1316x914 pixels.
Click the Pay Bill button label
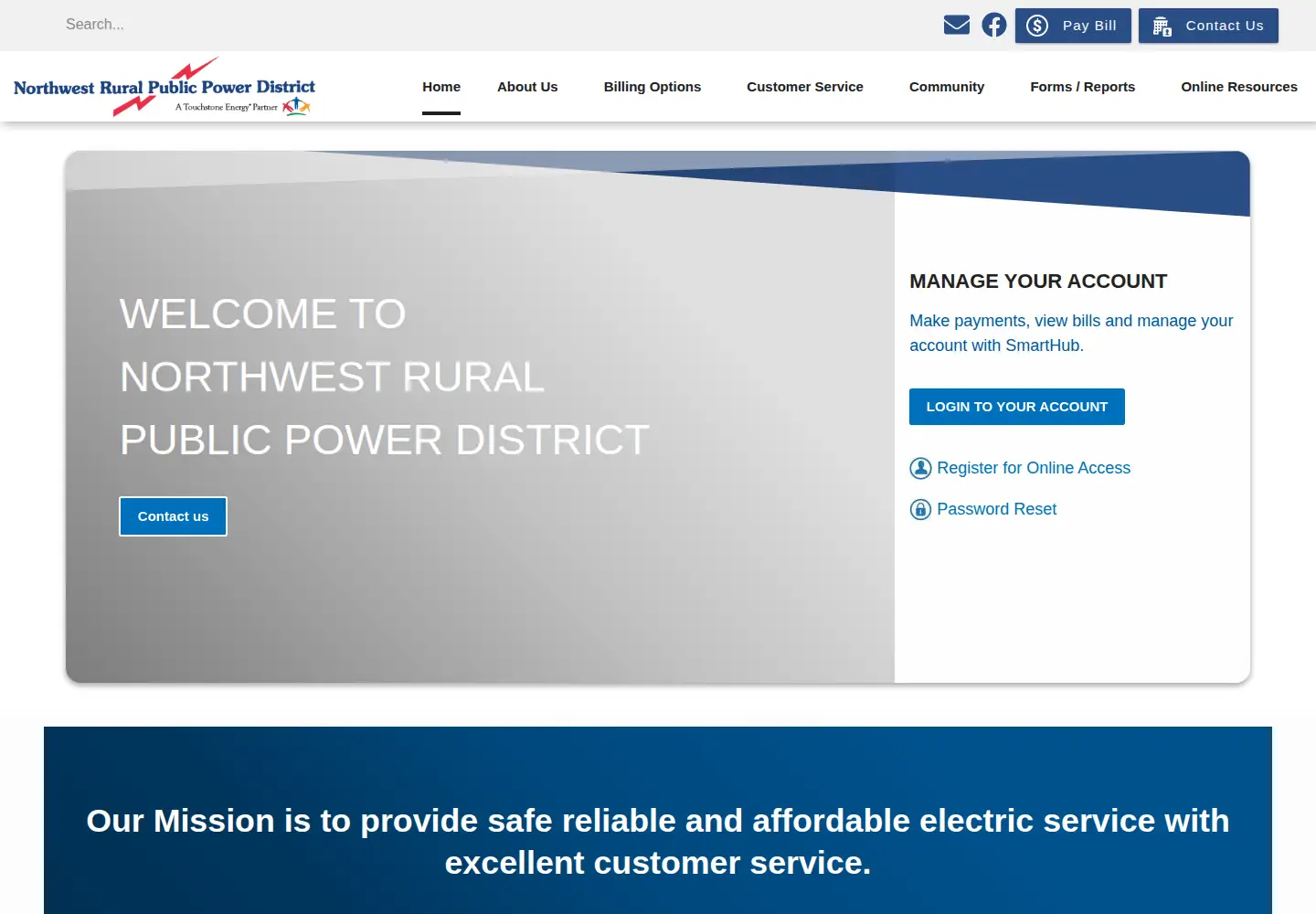click(1089, 26)
